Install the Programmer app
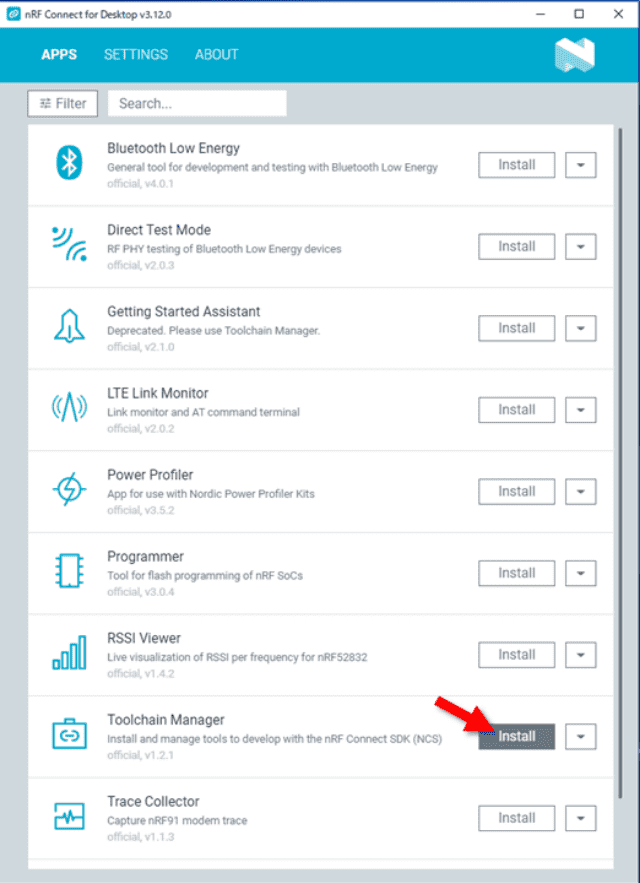The height and width of the screenshot is (883, 640). pyautogui.click(x=517, y=573)
